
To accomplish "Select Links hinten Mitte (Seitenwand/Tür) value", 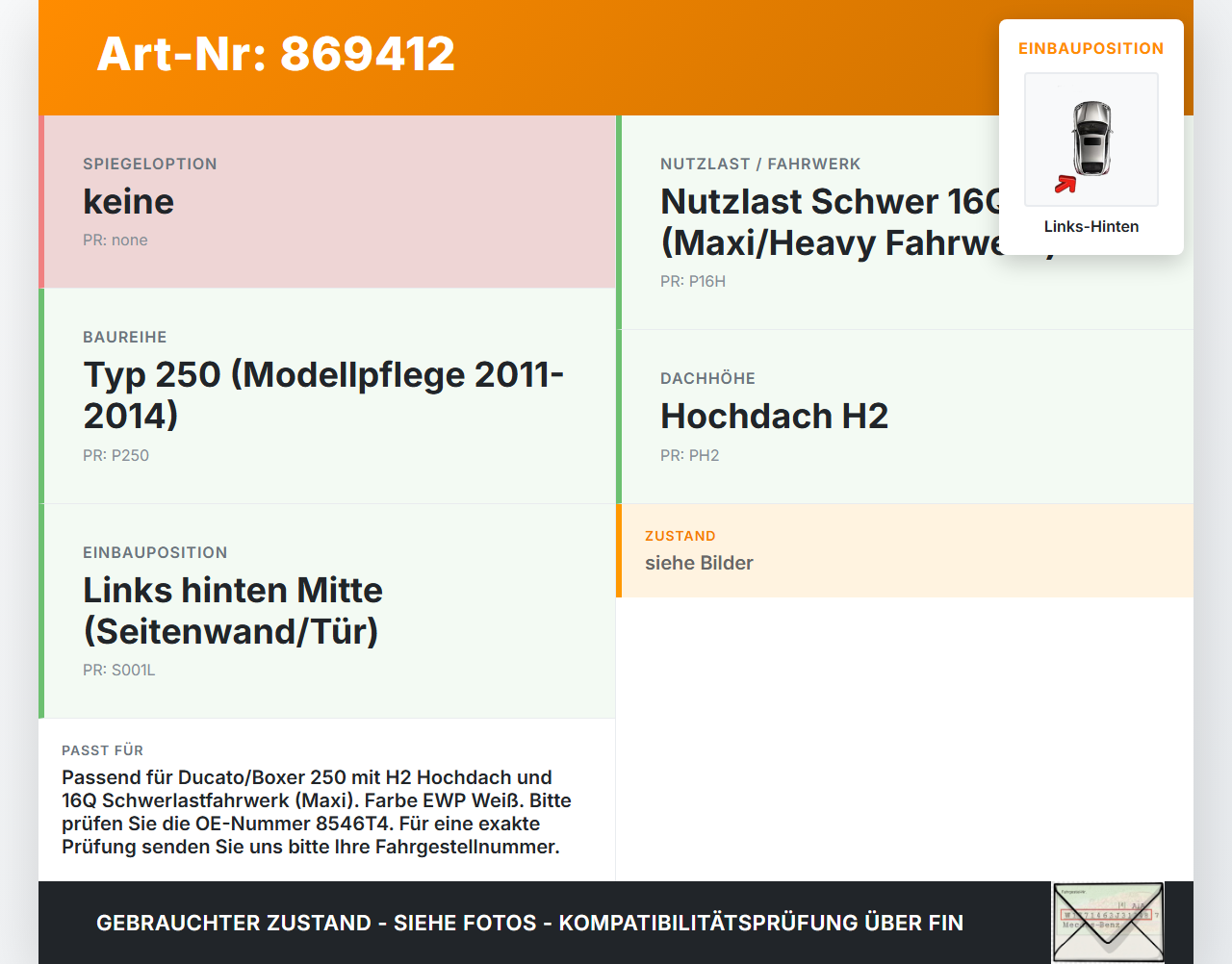I will pos(233,610).
